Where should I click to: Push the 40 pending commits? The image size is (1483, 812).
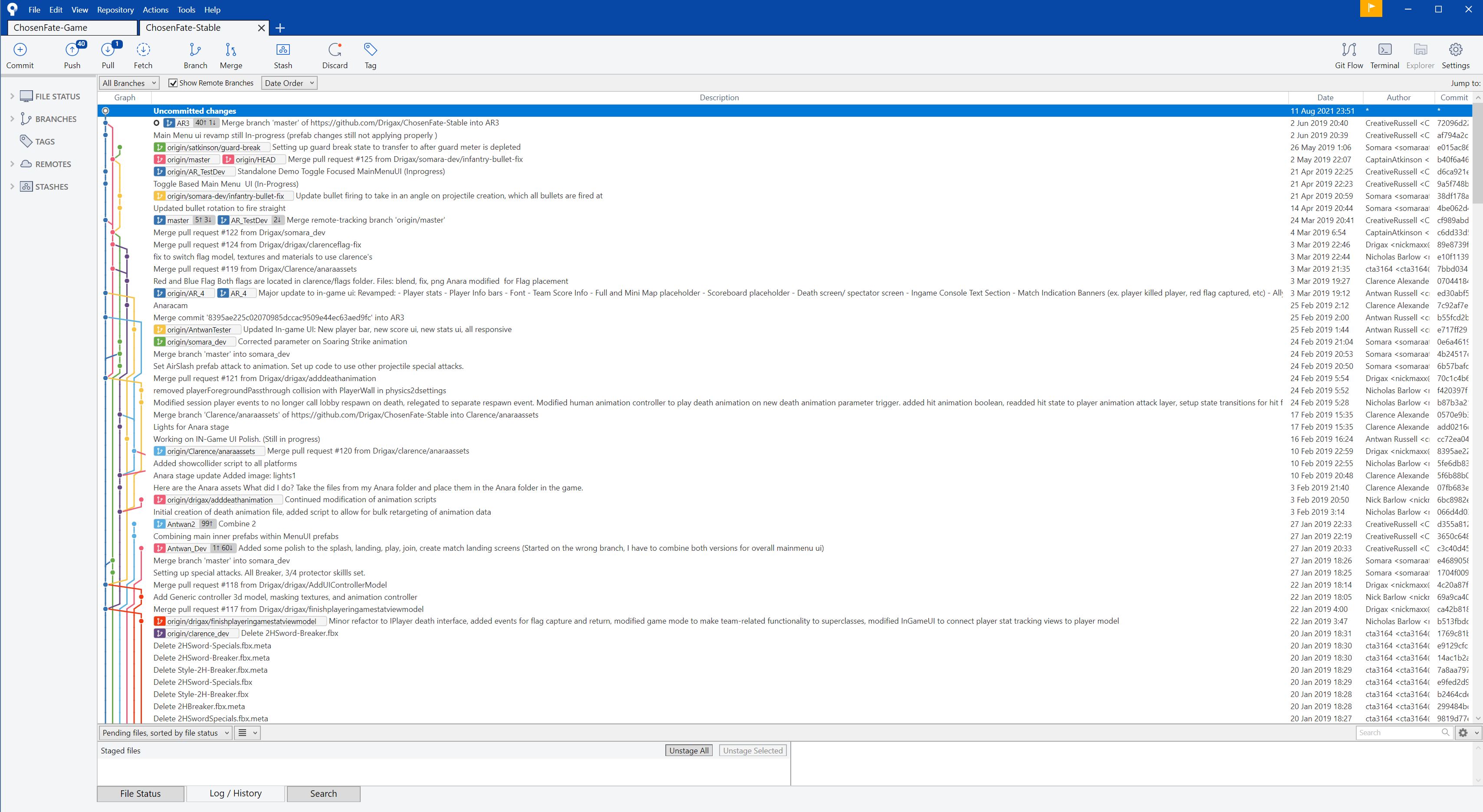(72, 55)
